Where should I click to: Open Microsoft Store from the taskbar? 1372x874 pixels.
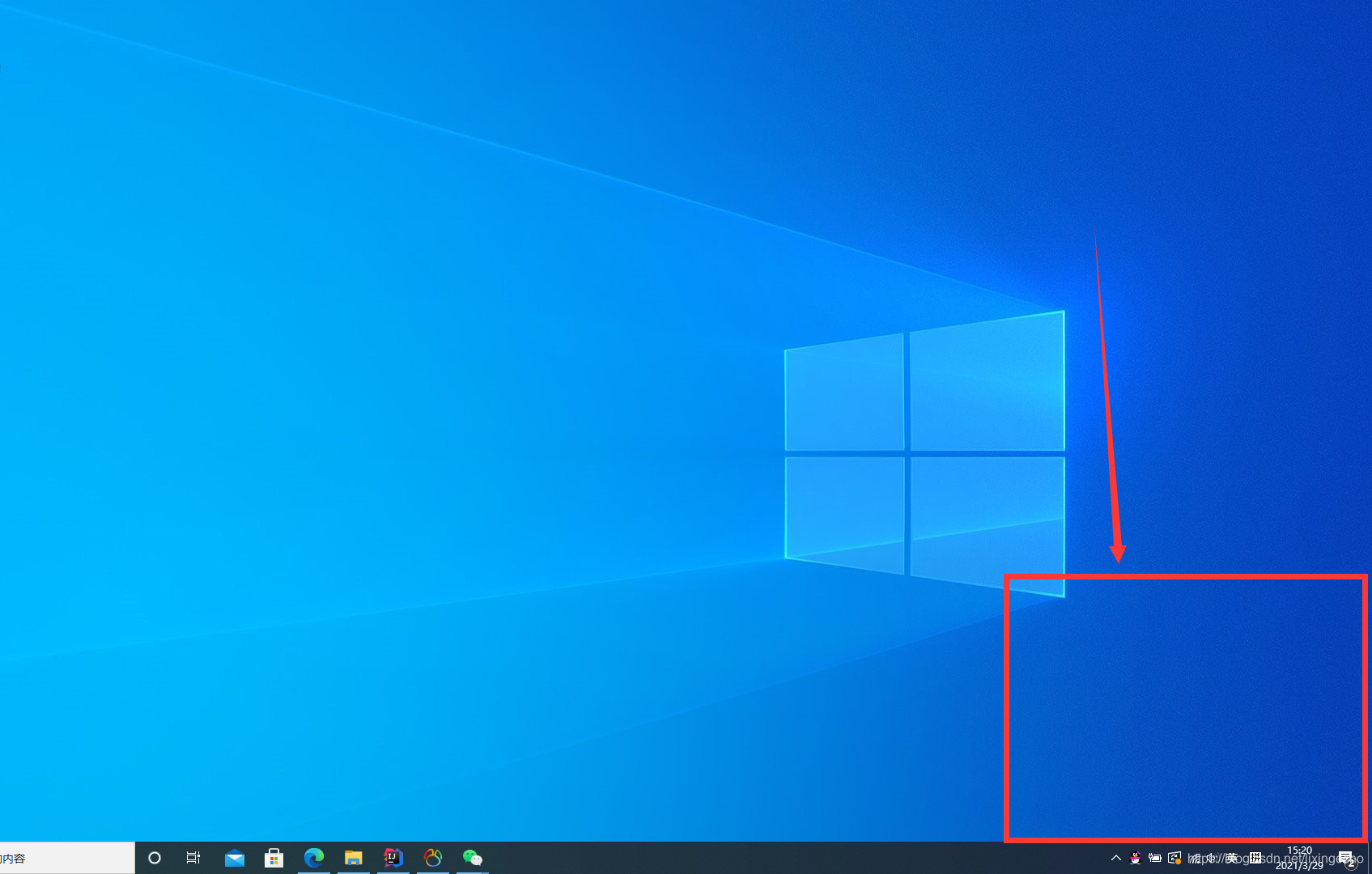[x=274, y=858]
